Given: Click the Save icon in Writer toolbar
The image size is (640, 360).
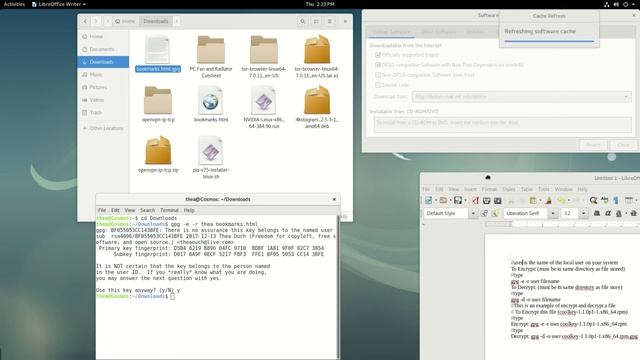Looking at the screenshot, I should pos(458,200).
